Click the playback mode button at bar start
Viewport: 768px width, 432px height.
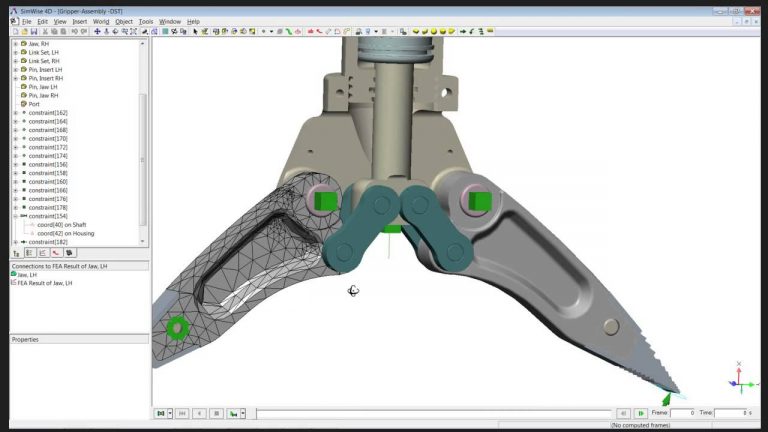click(161, 413)
